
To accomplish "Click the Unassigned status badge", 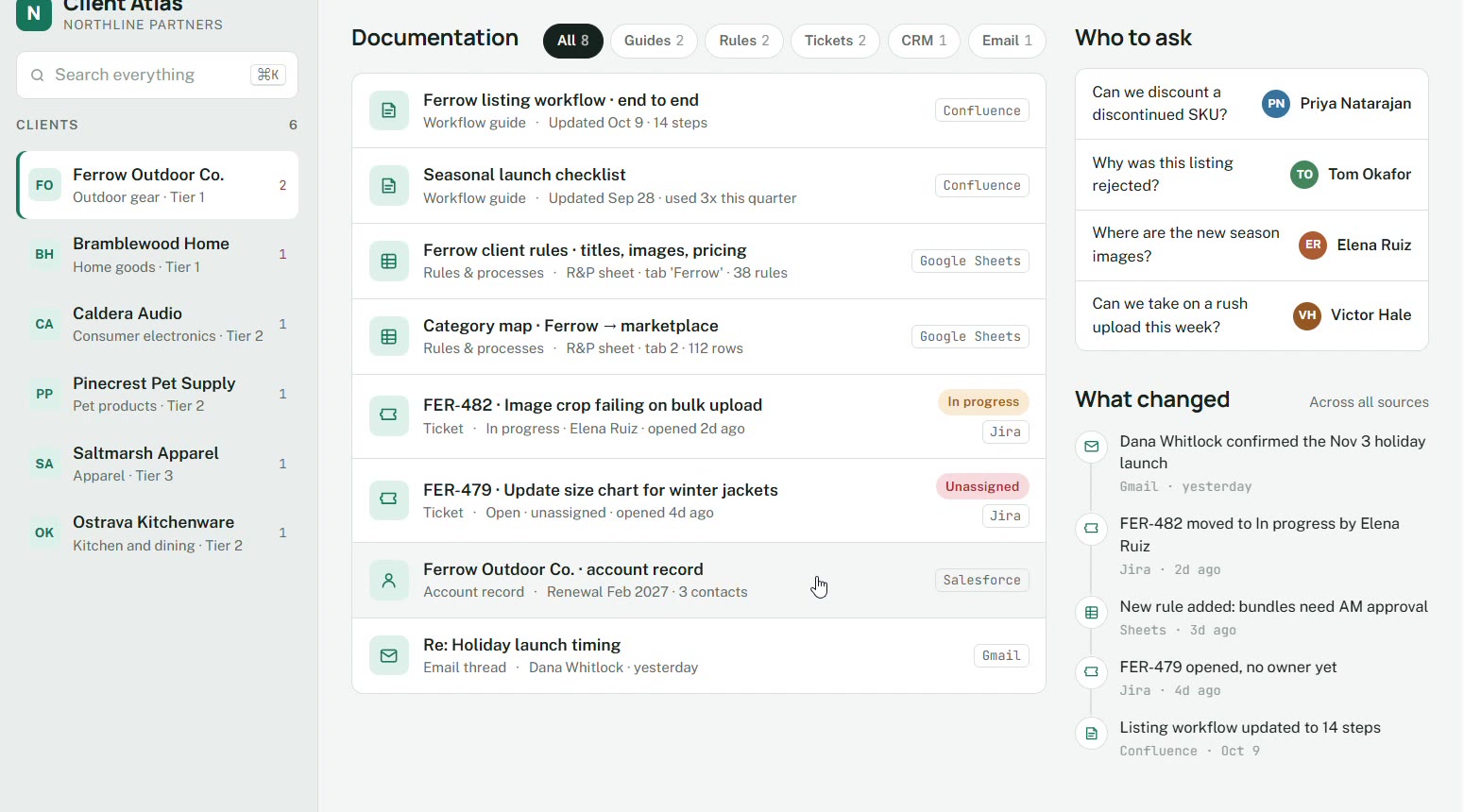I will (982, 487).
